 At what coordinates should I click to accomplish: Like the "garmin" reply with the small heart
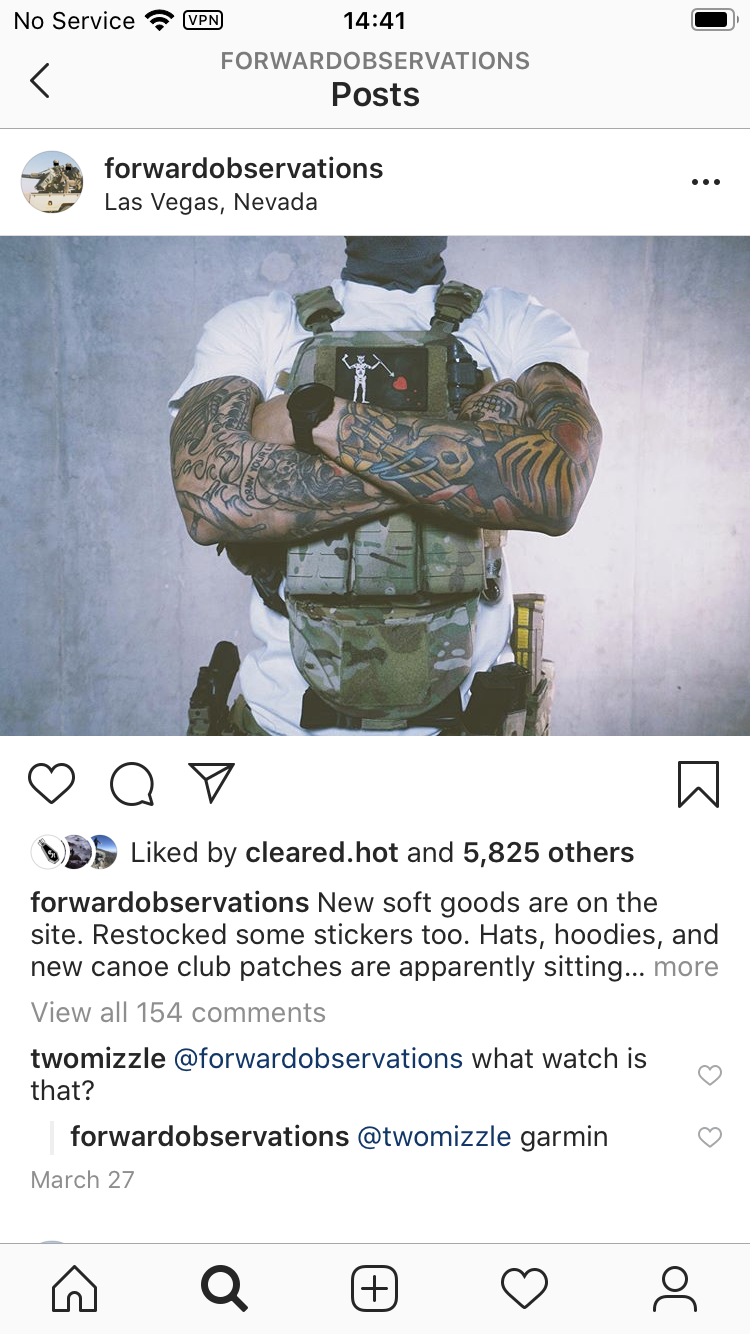709,1137
